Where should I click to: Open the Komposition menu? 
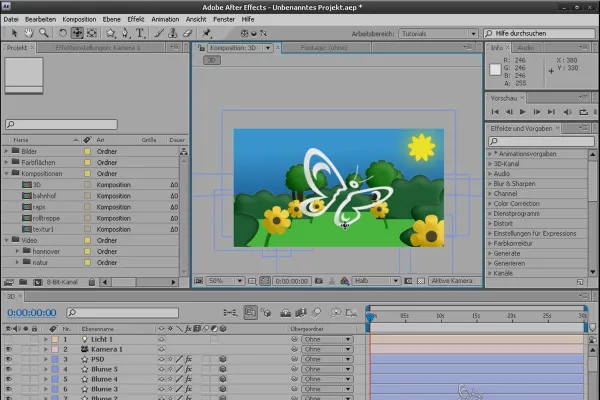pyautogui.click(x=79, y=19)
